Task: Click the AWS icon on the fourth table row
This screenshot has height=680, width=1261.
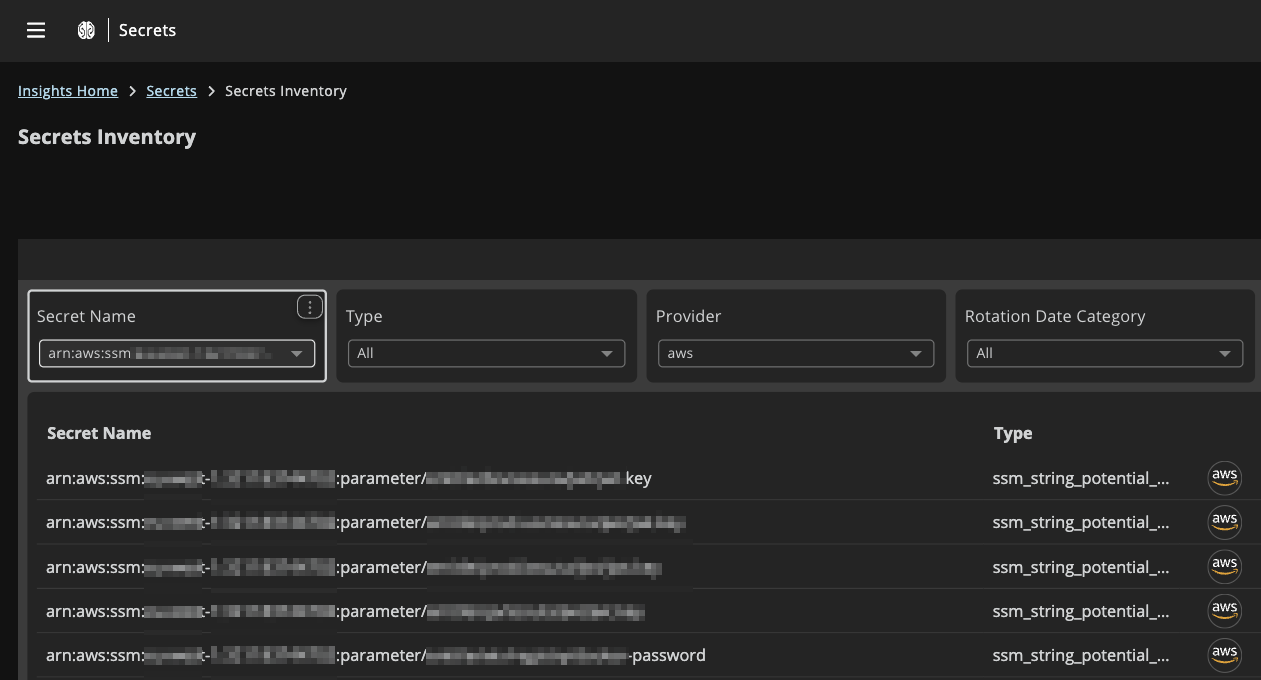Action: [x=1224, y=610]
